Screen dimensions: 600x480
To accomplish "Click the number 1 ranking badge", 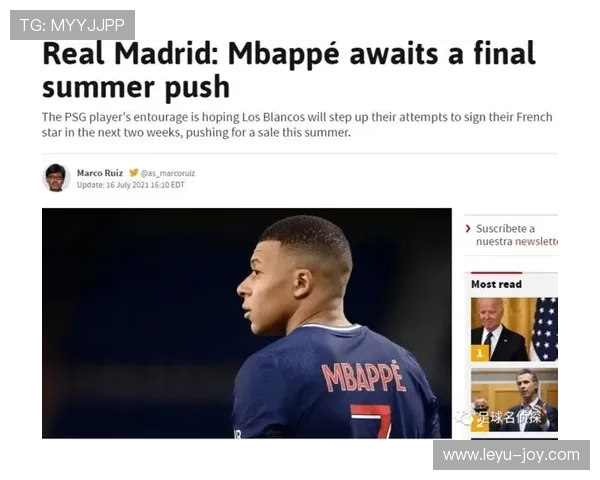I will point(480,353).
